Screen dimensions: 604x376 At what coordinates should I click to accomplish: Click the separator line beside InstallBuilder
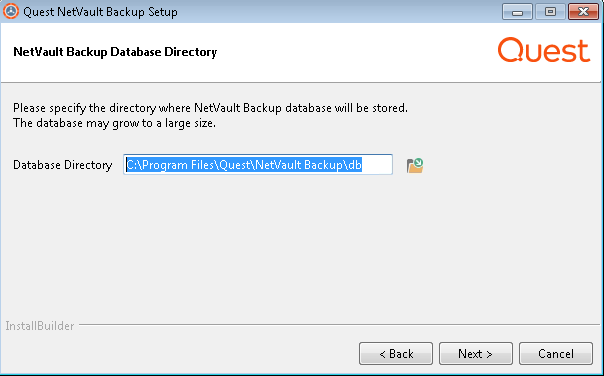(339, 324)
